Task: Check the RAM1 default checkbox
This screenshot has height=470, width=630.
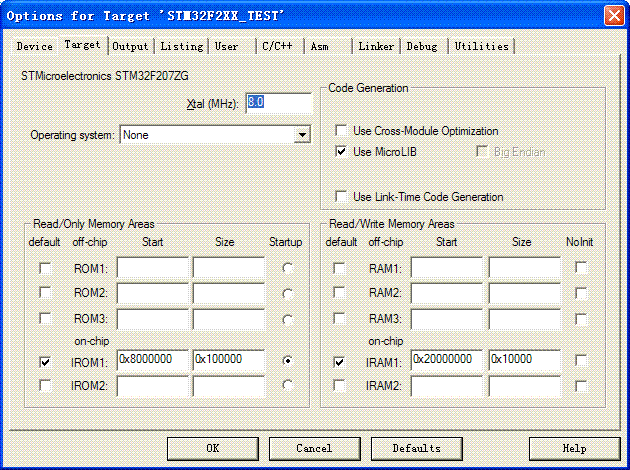Action: (339, 268)
